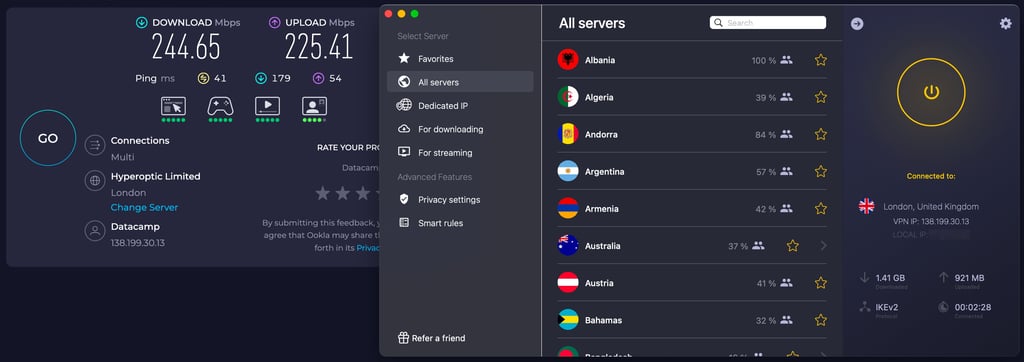Click the download ping icon showing 179
The image size is (1024, 362).
click(x=261, y=78)
